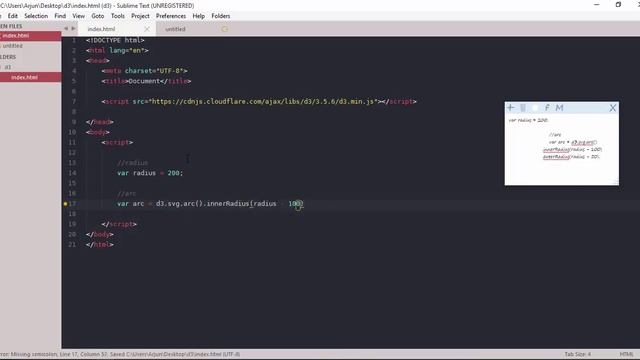Switch to the untitled tab
Screen dimensions: 640x360
coord(176,29)
